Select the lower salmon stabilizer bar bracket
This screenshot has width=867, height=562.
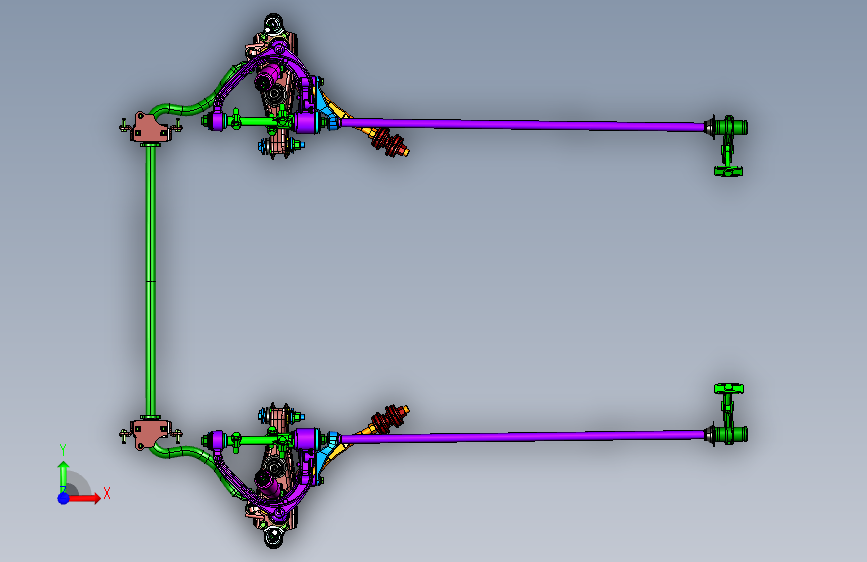[149, 434]
